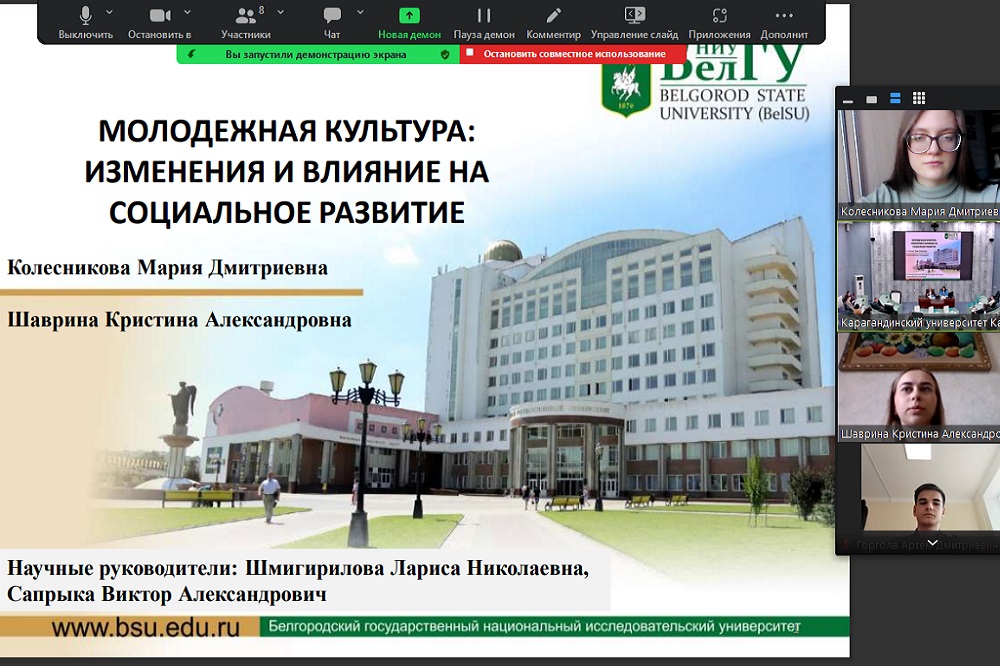Click Stop sharing red button
Screen dimensions: 1000x666
tap(573, 54)
